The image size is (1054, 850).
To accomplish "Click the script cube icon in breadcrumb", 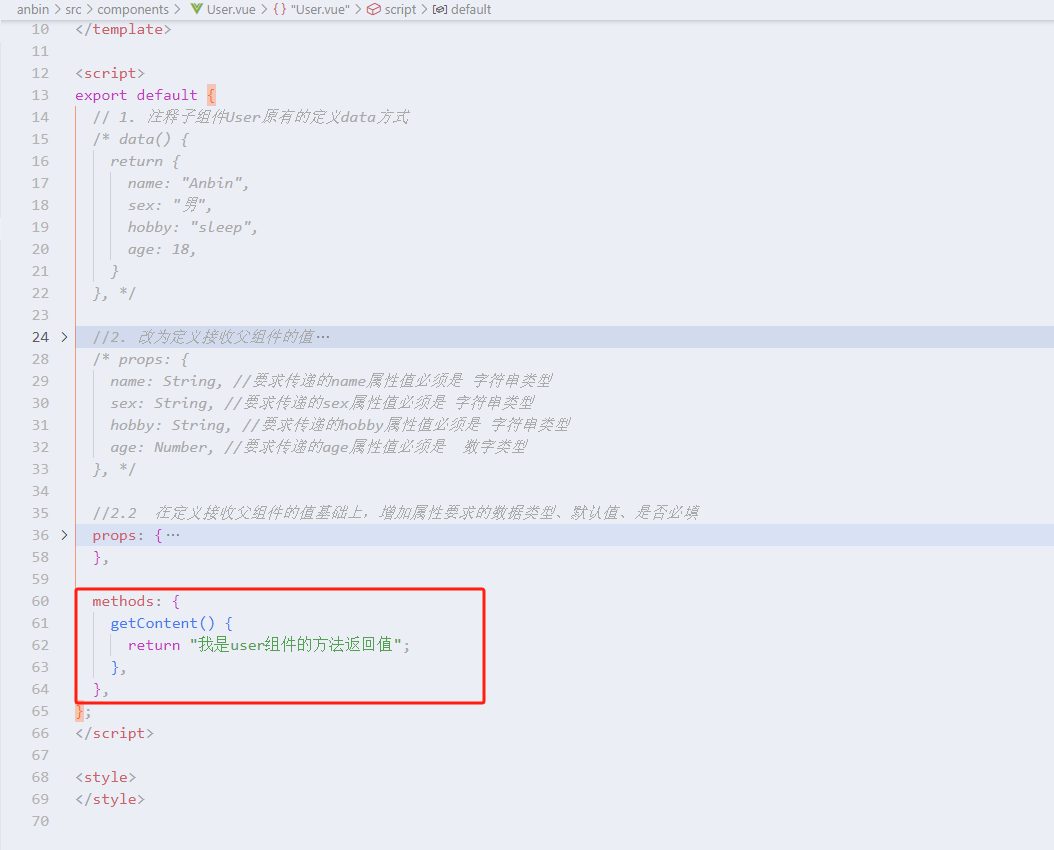I will (x=374, y=9).
